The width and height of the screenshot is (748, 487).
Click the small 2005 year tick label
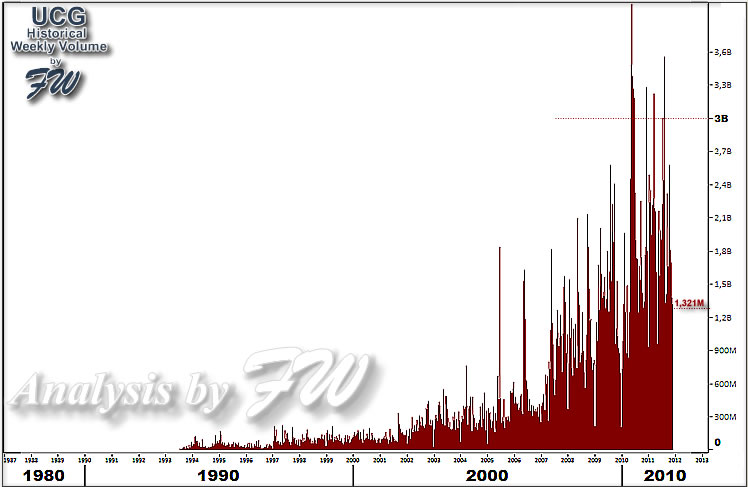(x=487, y=460)
